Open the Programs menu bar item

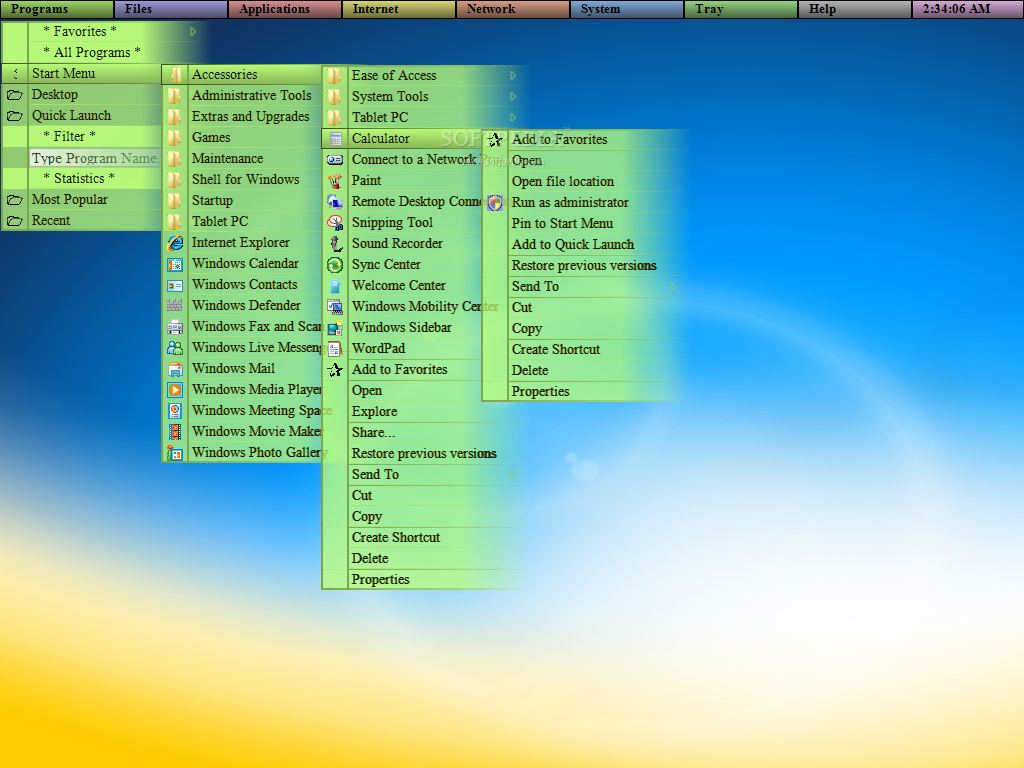pyautogui.click(x=57, y=9)
